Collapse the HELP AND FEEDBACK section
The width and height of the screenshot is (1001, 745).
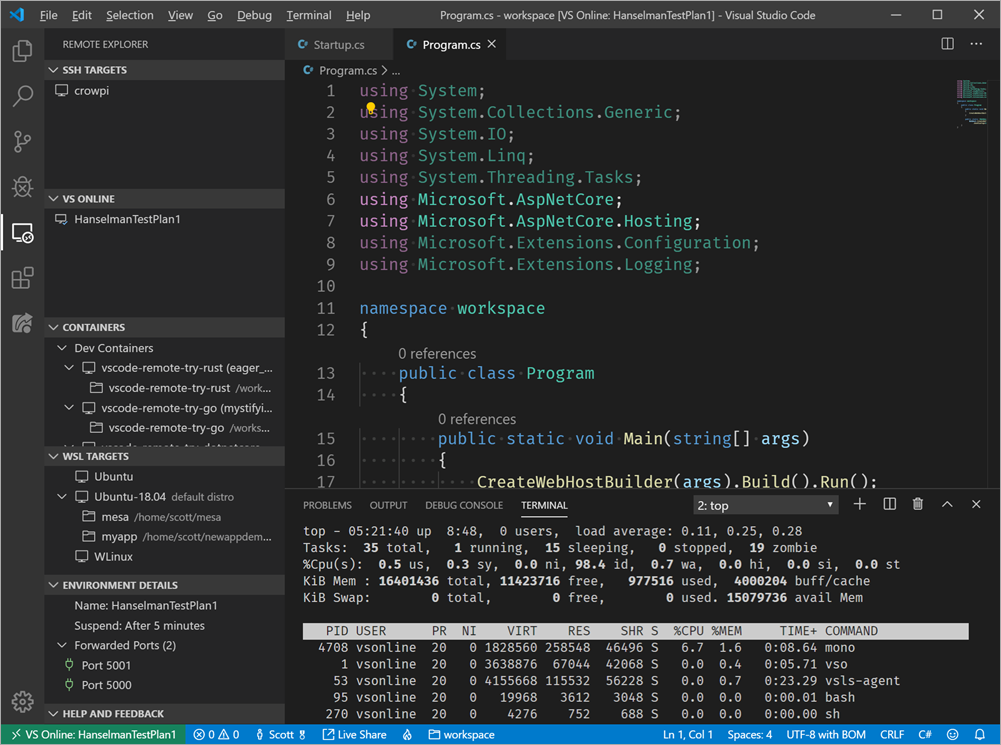(54, 714)
